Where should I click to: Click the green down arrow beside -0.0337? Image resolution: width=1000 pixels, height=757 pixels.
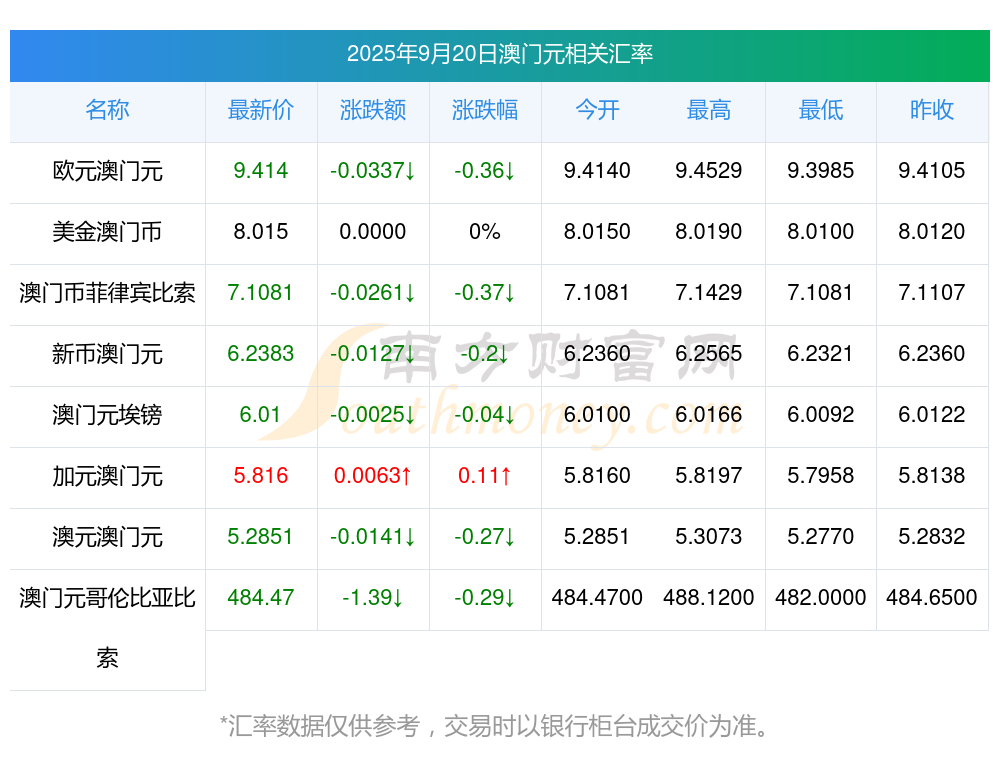[409, 171]
